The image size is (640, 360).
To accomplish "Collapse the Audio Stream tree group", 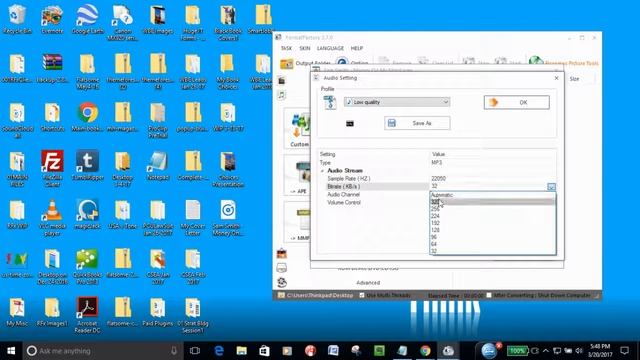I will 322,171.
